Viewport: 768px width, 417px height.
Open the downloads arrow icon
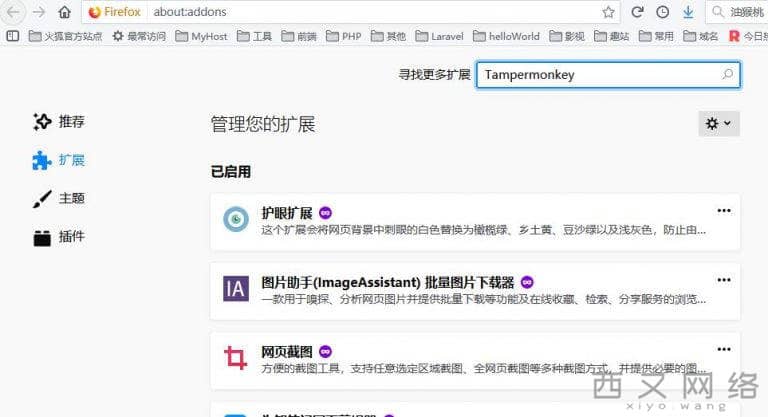(688, 12)
